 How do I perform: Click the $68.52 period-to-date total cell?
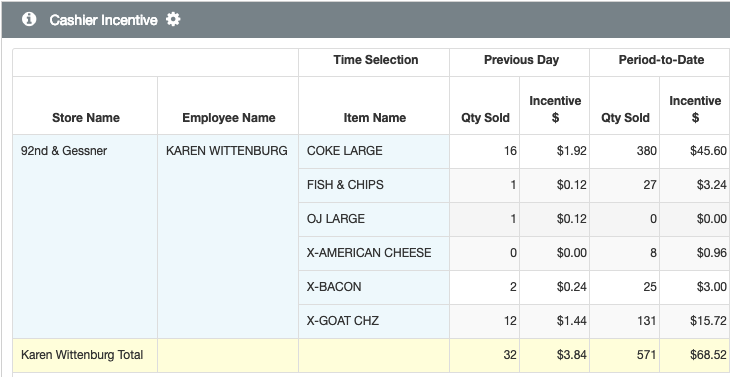pos(695,355)
